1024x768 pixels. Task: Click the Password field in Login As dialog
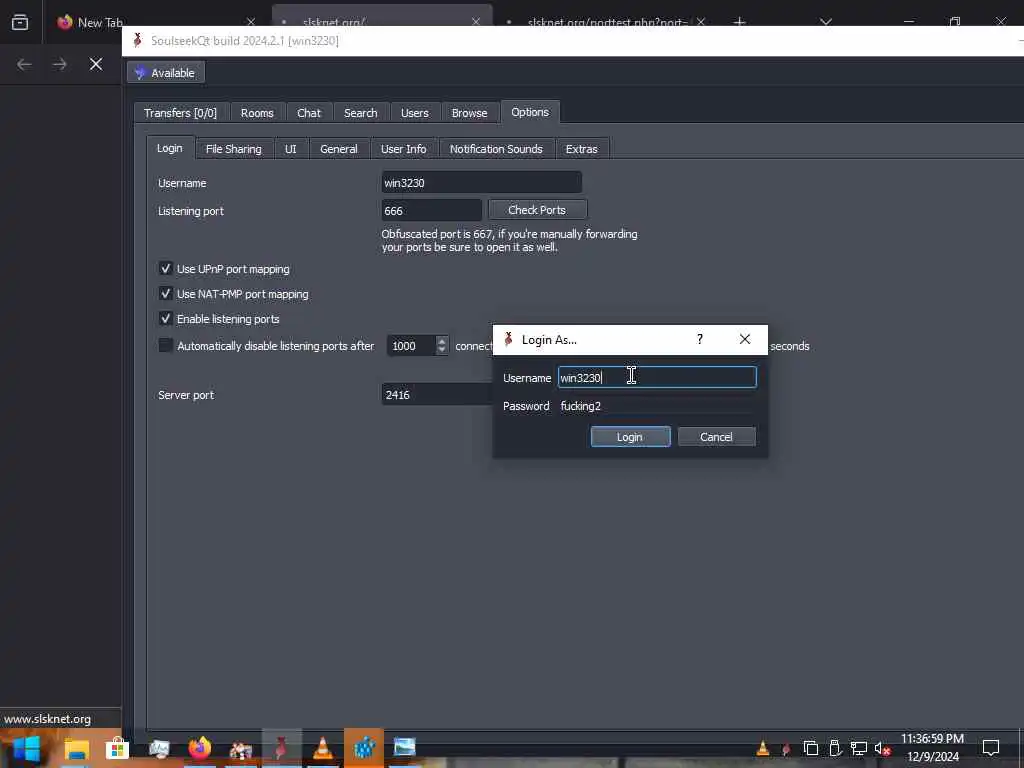click(657, 406)
